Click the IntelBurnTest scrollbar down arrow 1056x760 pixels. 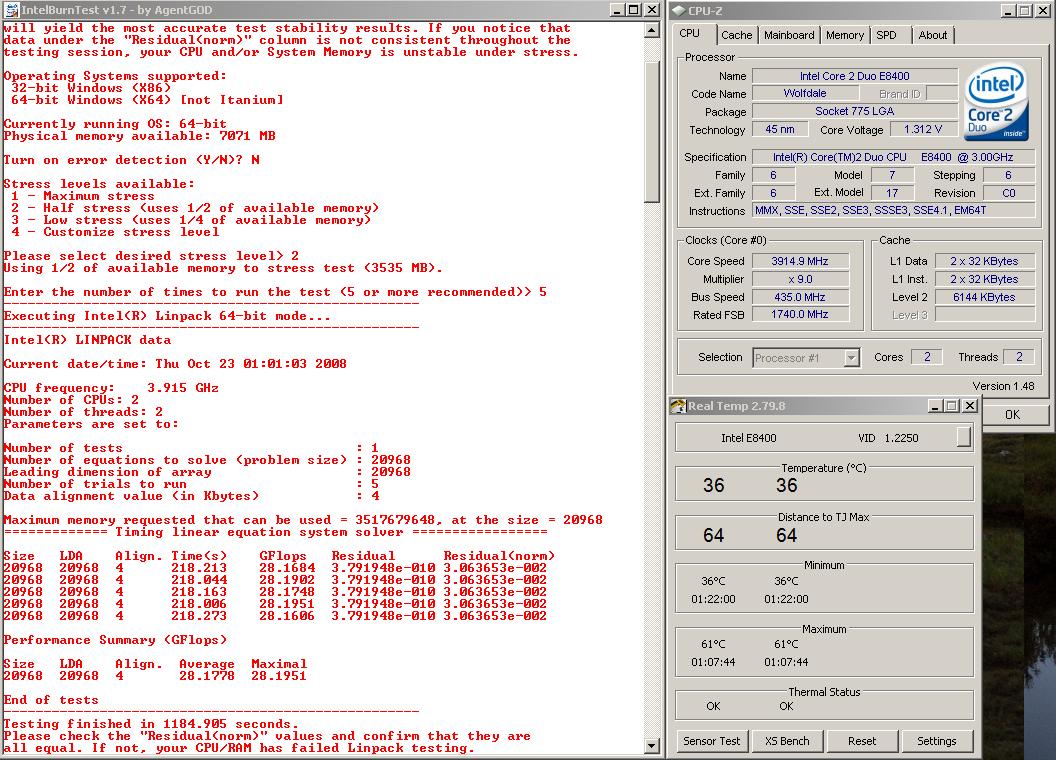click(651, 745)
